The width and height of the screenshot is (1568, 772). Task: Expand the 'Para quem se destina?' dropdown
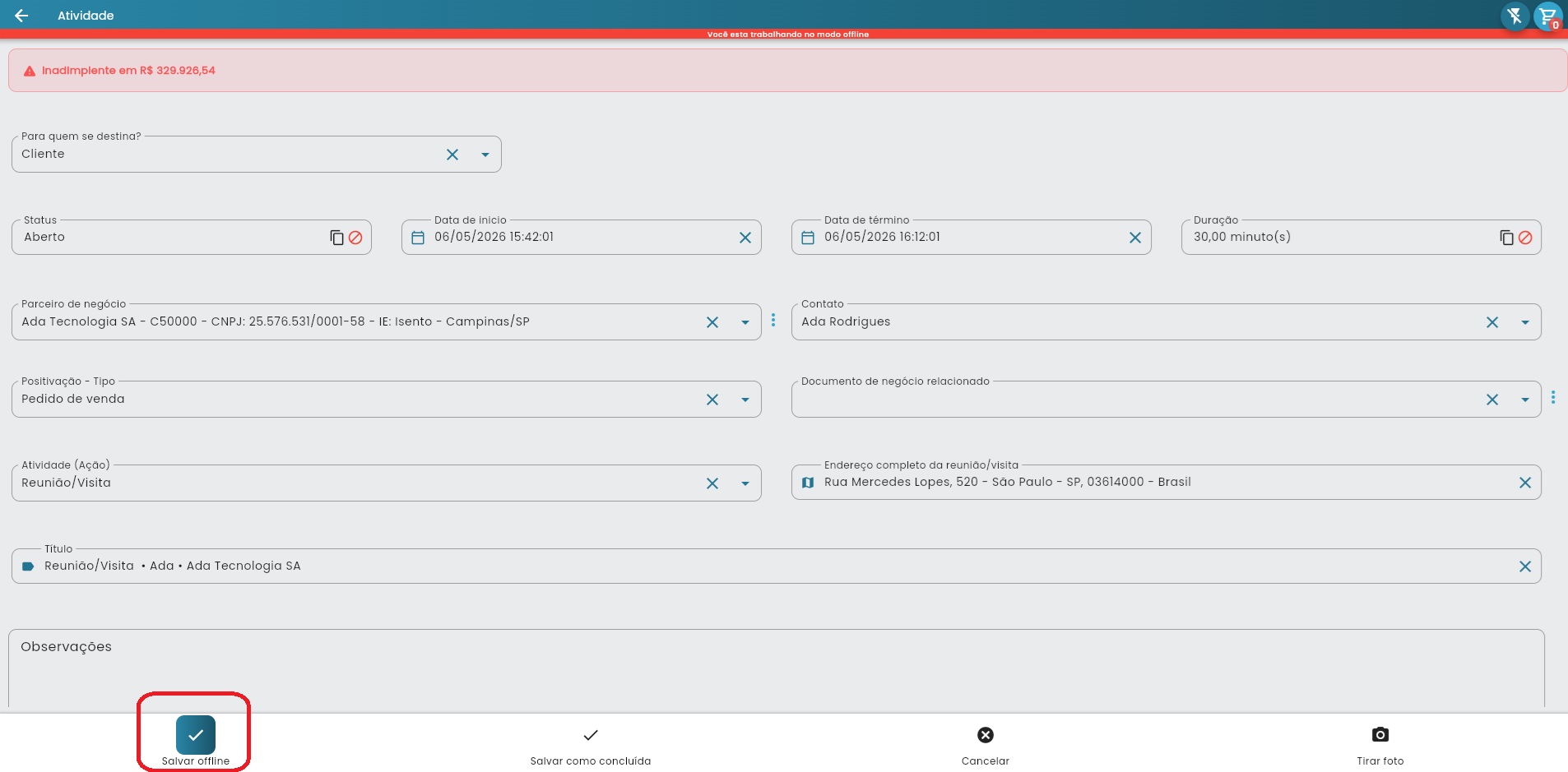coord(485,155)
